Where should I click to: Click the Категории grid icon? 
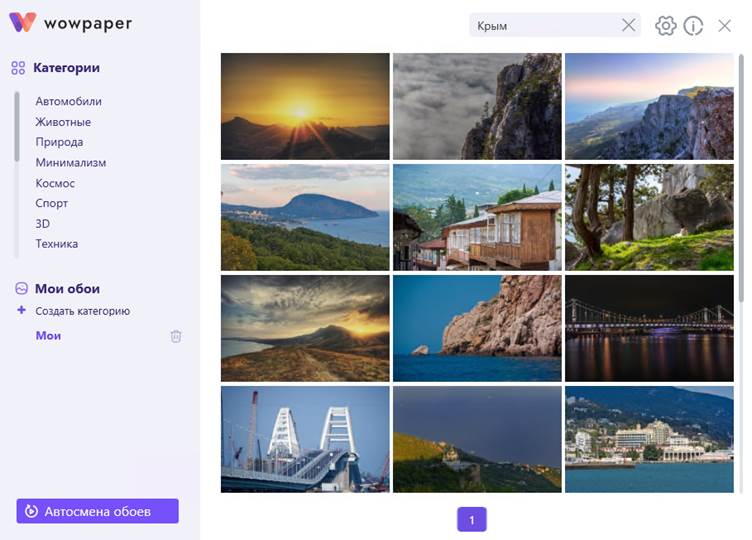click(x=18, y=68)
